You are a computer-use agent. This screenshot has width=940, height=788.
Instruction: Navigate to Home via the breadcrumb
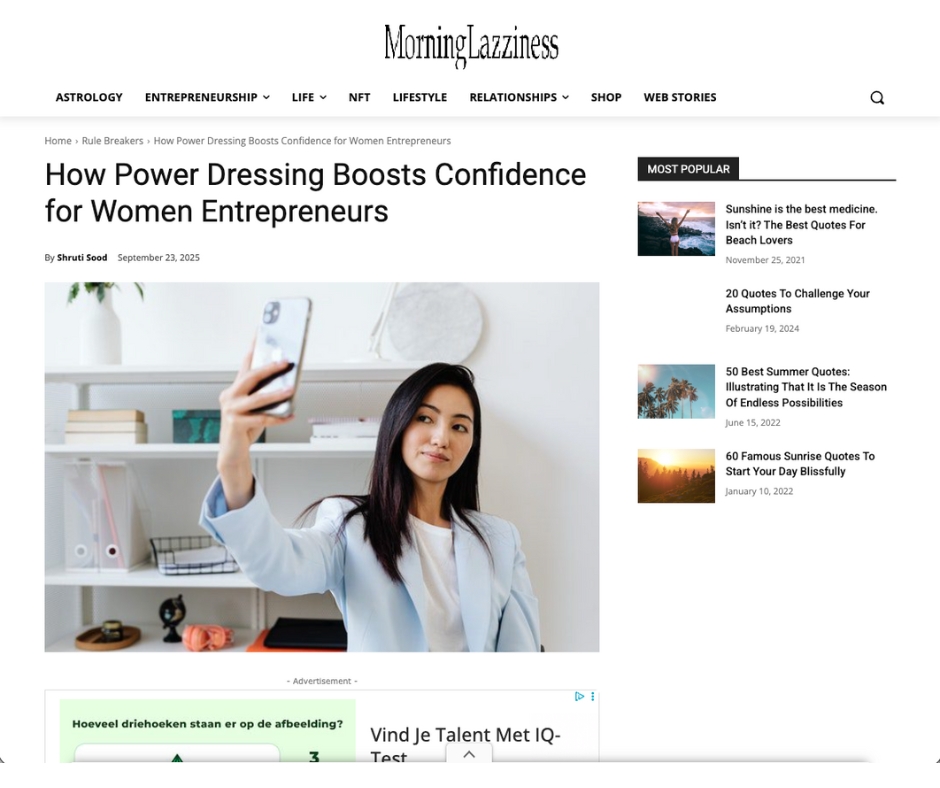click(56, 141)
